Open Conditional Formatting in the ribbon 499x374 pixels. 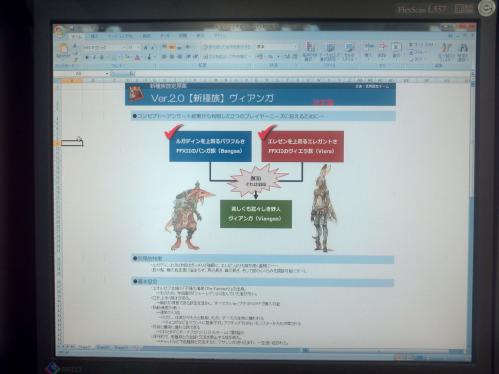point(310,52)
